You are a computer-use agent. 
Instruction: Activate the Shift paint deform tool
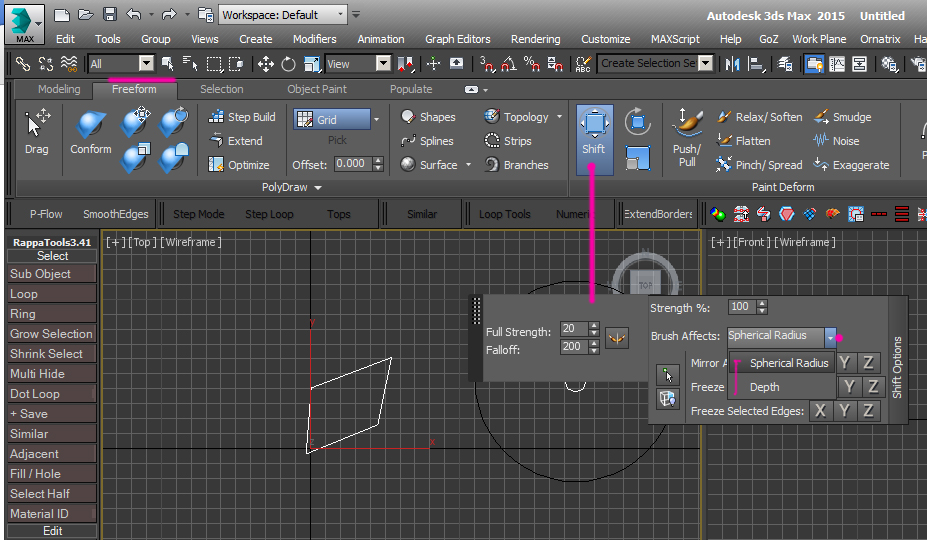[594, 140]
